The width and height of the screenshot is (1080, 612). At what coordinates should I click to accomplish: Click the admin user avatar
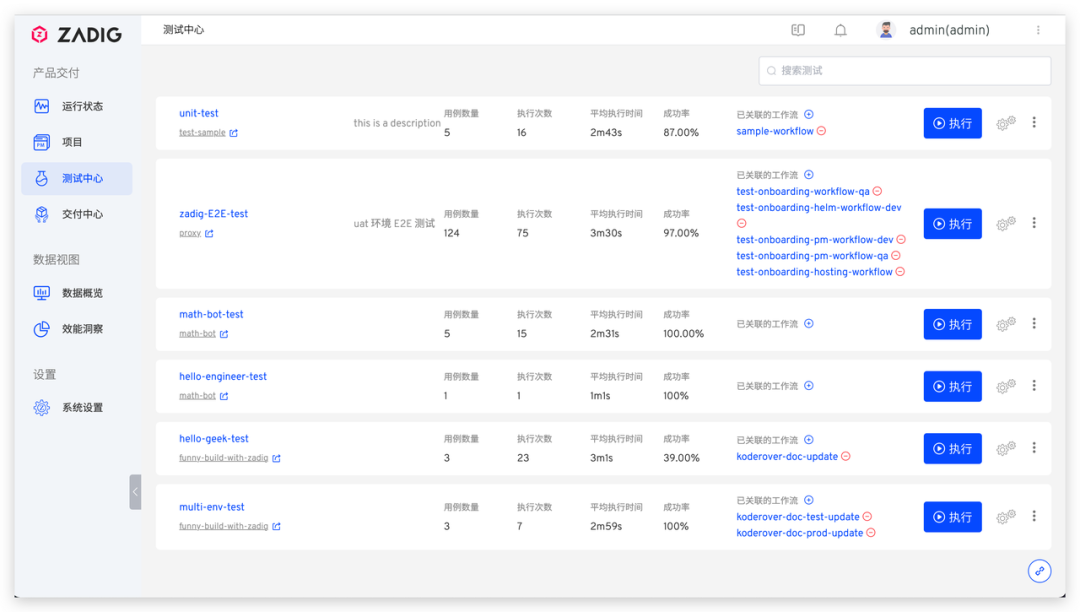886,30
